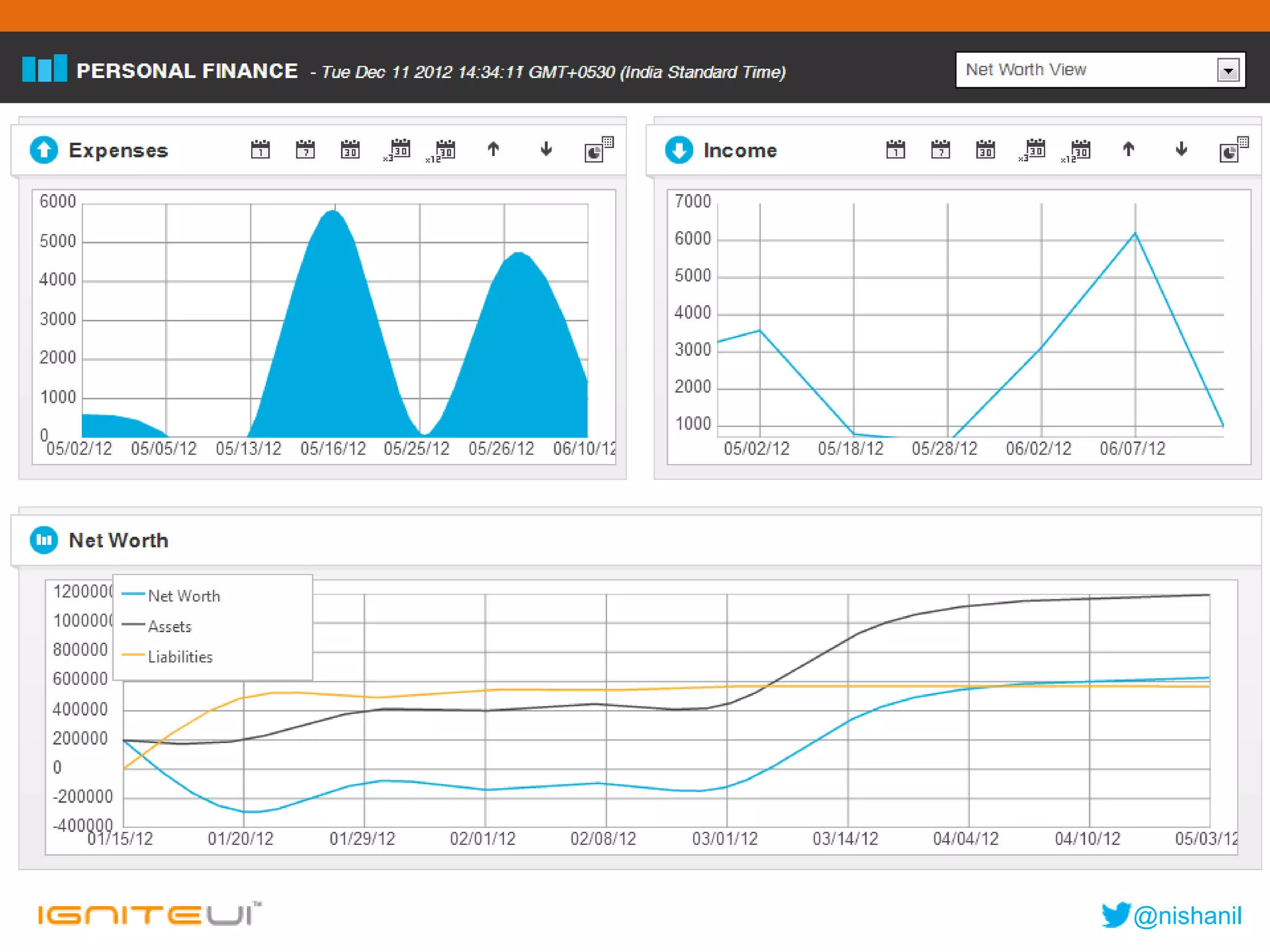Click the up arrow in Expenses toolbar
Viewport: 1270px width, 952px height.
[493, 149]
